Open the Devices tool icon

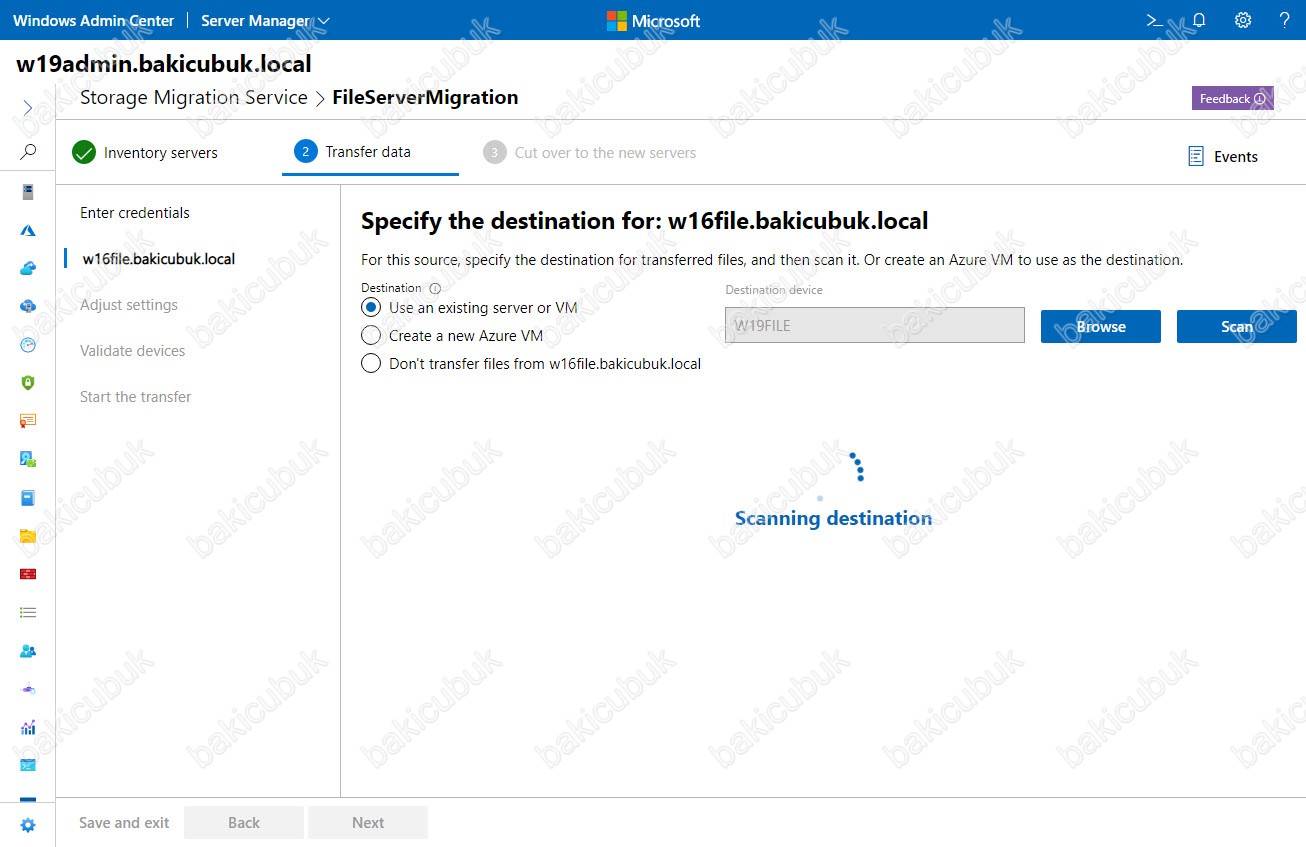28,459
